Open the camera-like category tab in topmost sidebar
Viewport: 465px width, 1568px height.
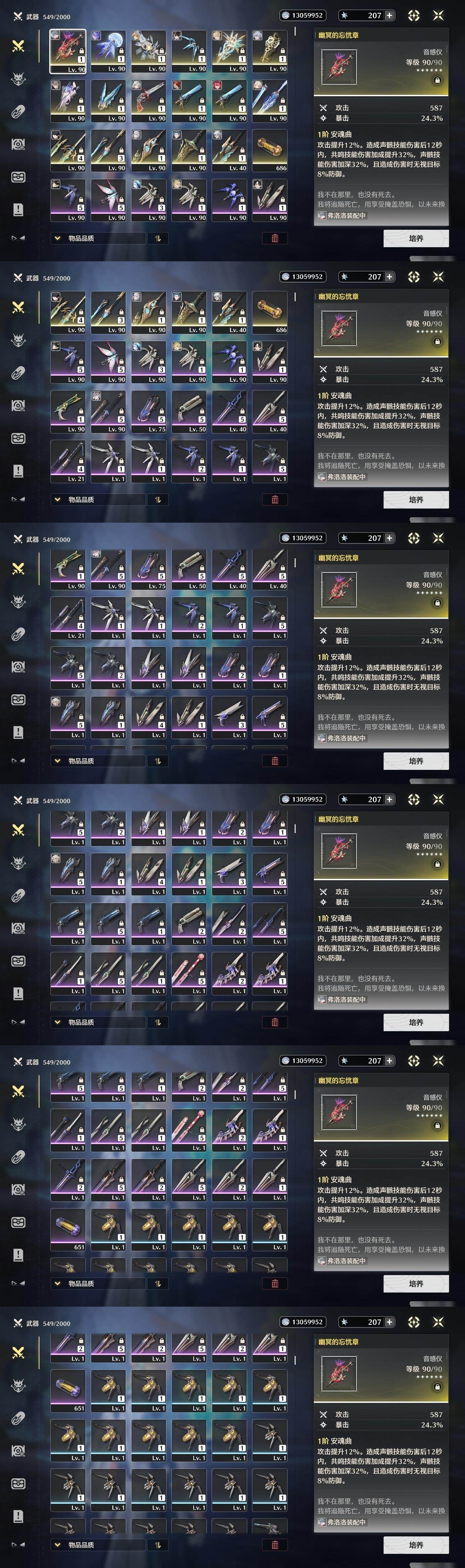[18, 144]
